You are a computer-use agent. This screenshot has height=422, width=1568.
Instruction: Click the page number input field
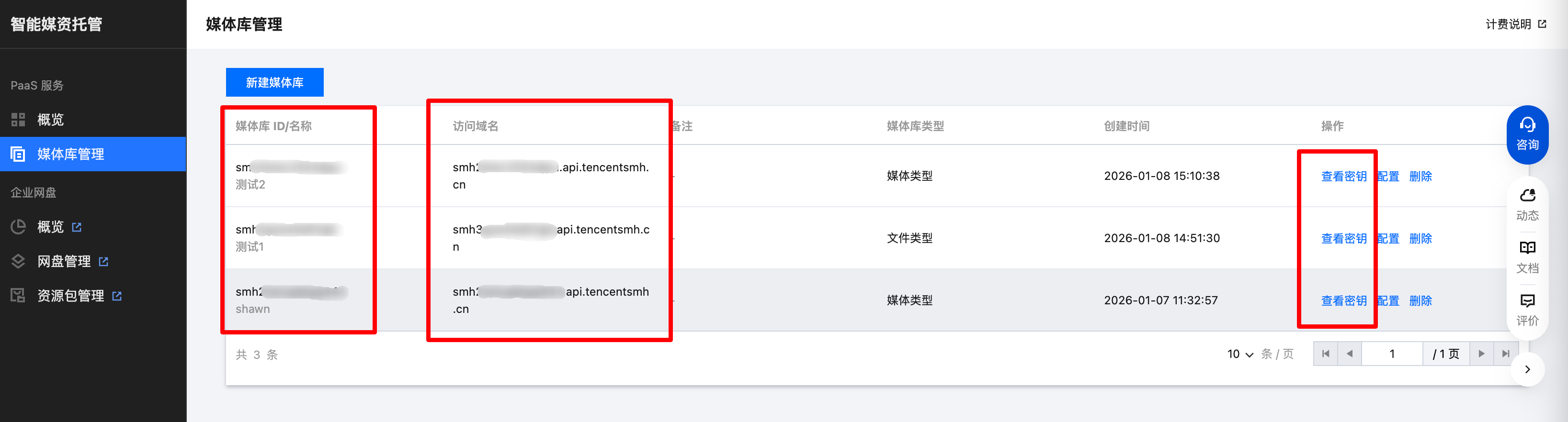tap(1391, 354)
